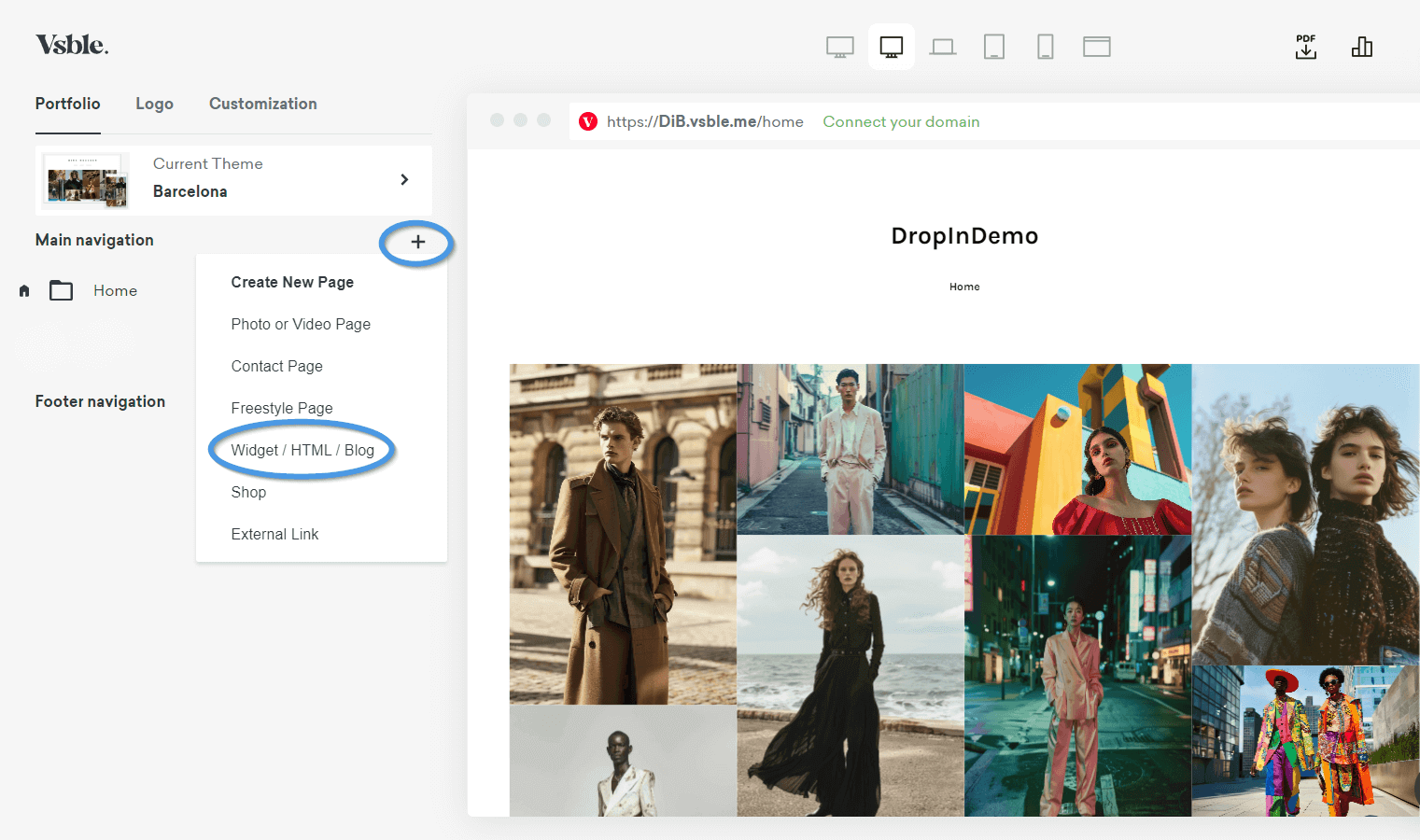The image size is (1420, 840).
Task: Download the portfolio as PDF
Action: click(1305, 46)
